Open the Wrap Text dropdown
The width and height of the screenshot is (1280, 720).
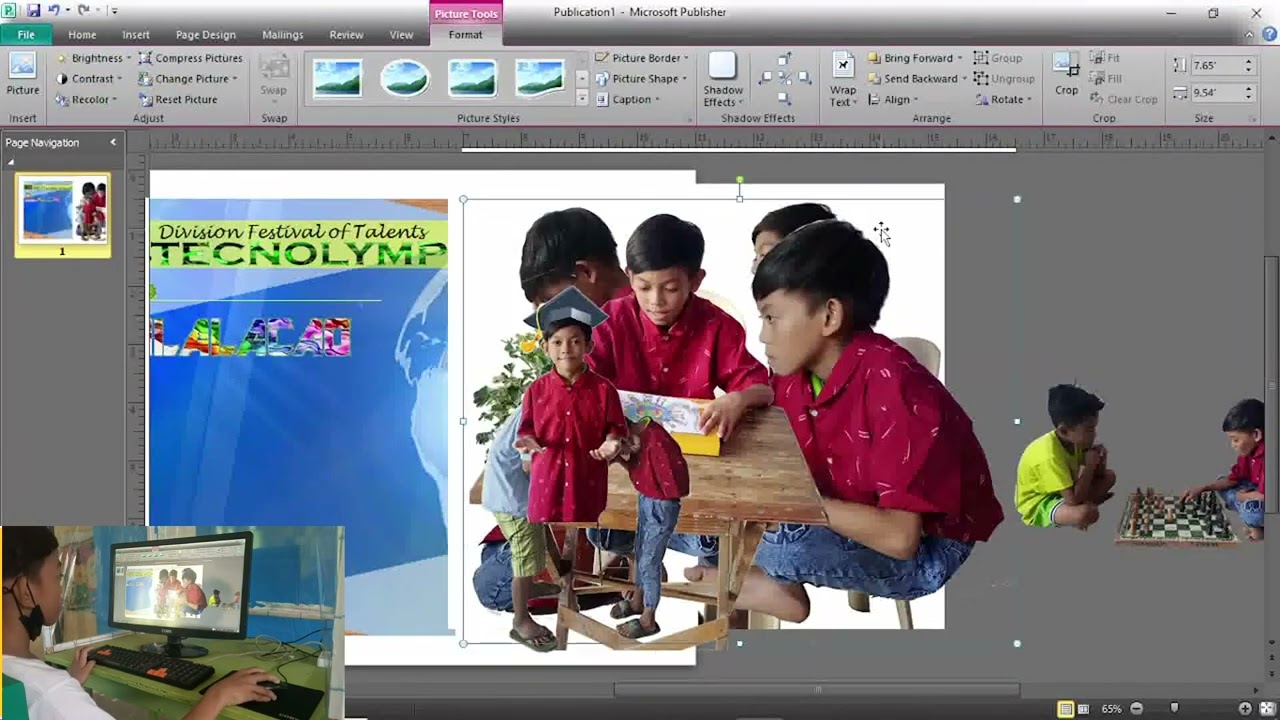(842, 79)
